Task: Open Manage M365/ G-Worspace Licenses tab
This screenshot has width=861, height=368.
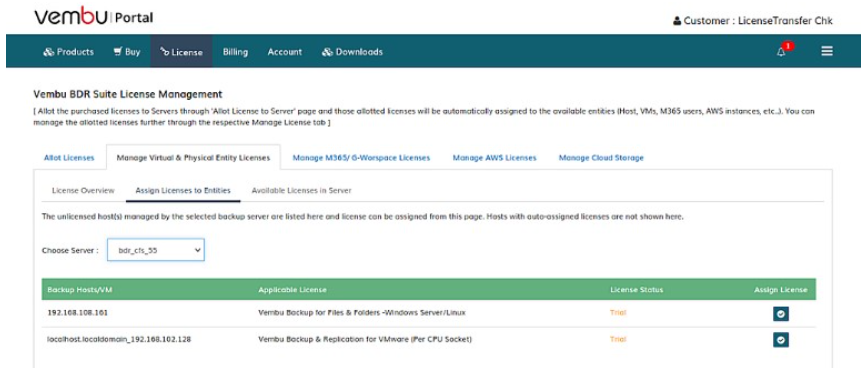Action: tap(361, 158)
